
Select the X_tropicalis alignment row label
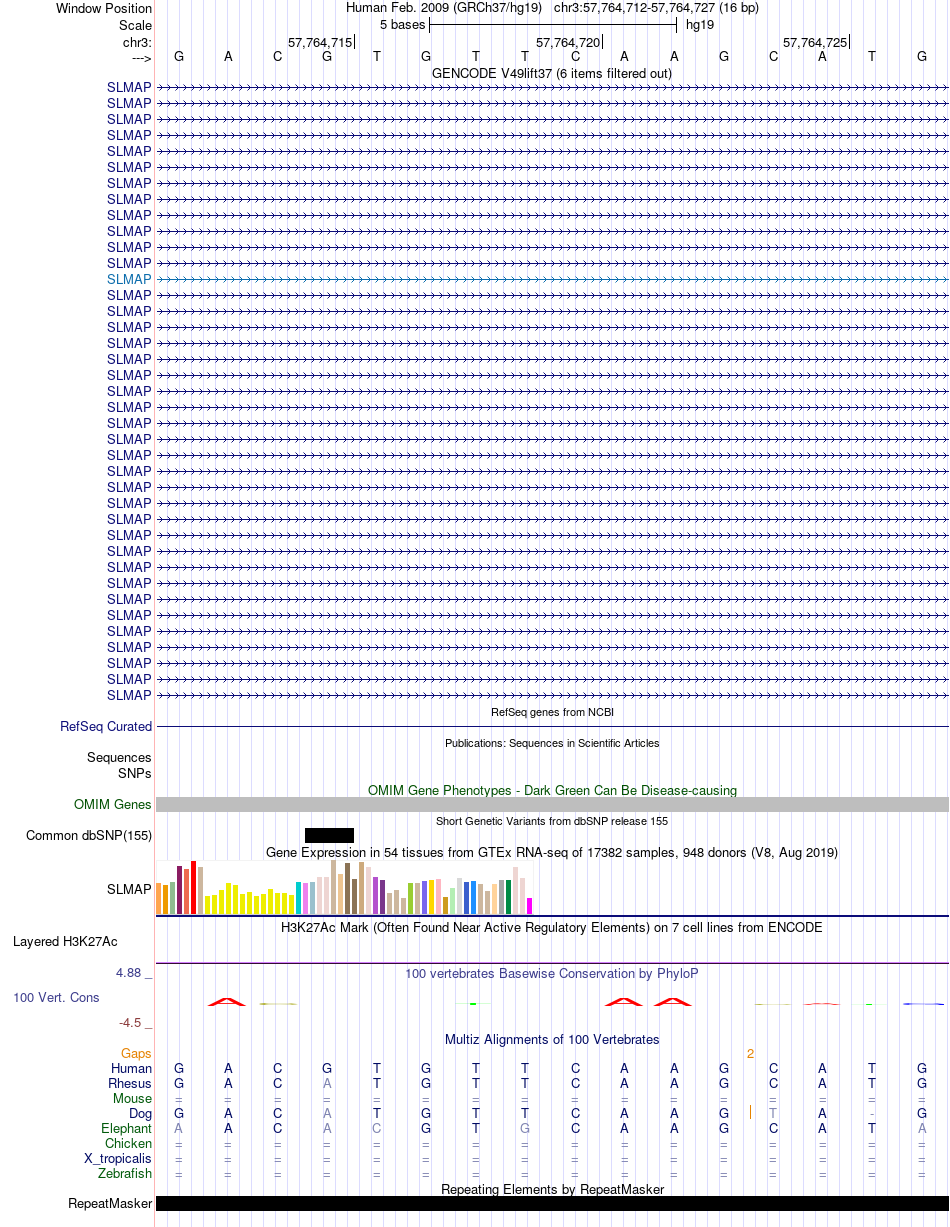click(118, 1158)
